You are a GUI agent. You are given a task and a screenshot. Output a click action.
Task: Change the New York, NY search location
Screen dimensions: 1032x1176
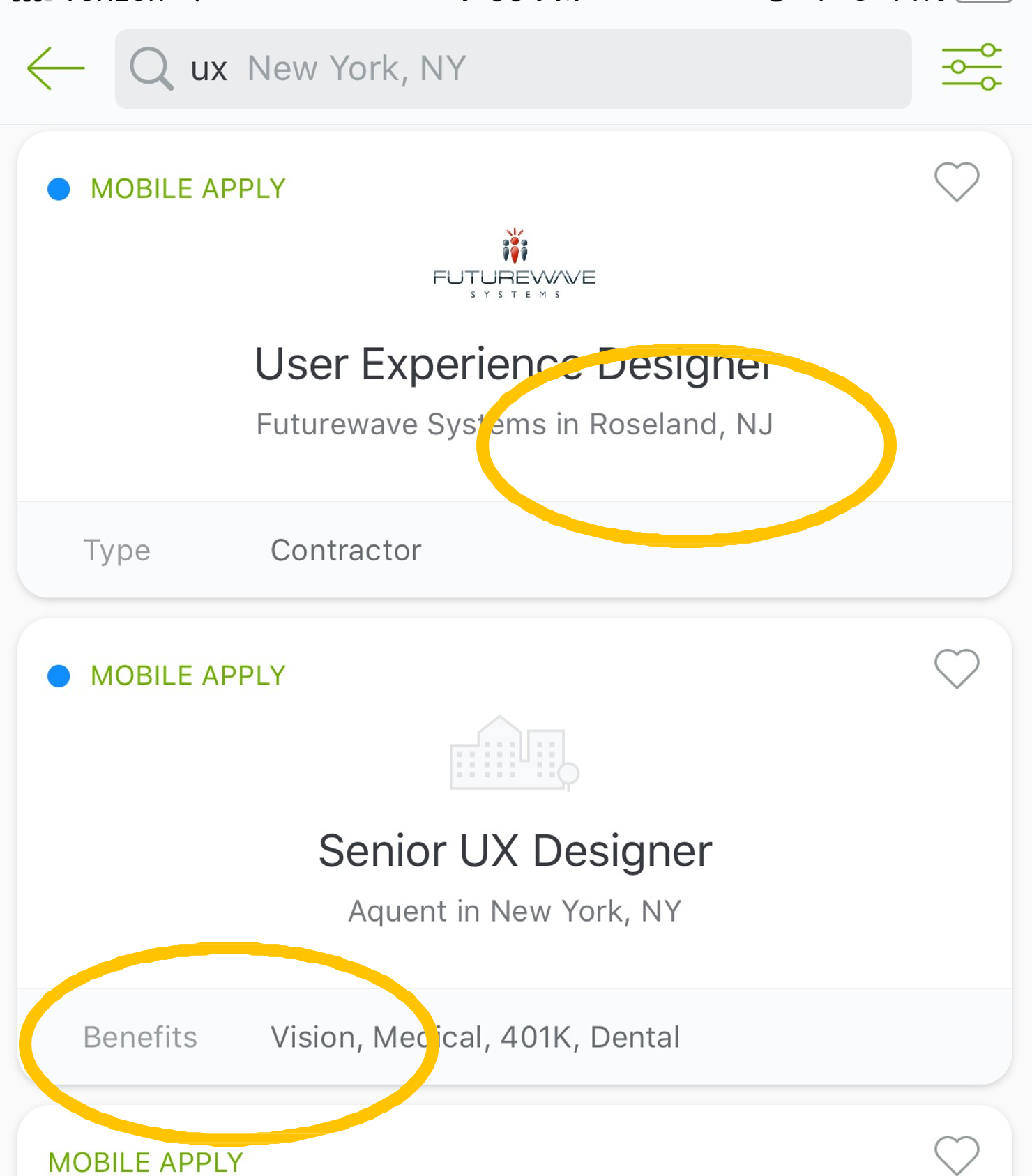[x=356, y=69]
